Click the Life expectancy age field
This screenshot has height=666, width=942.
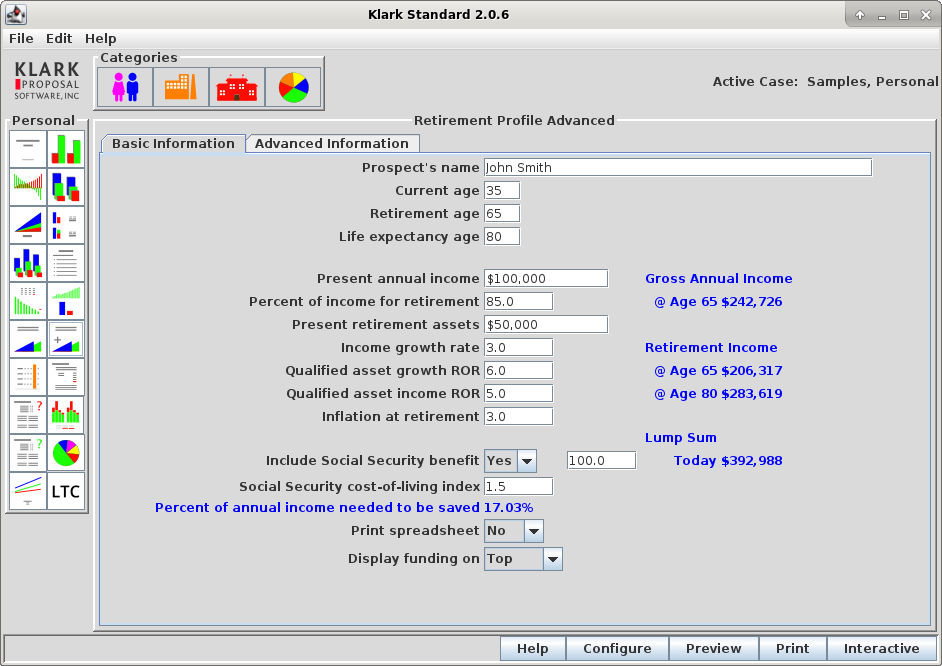point(502,237)
